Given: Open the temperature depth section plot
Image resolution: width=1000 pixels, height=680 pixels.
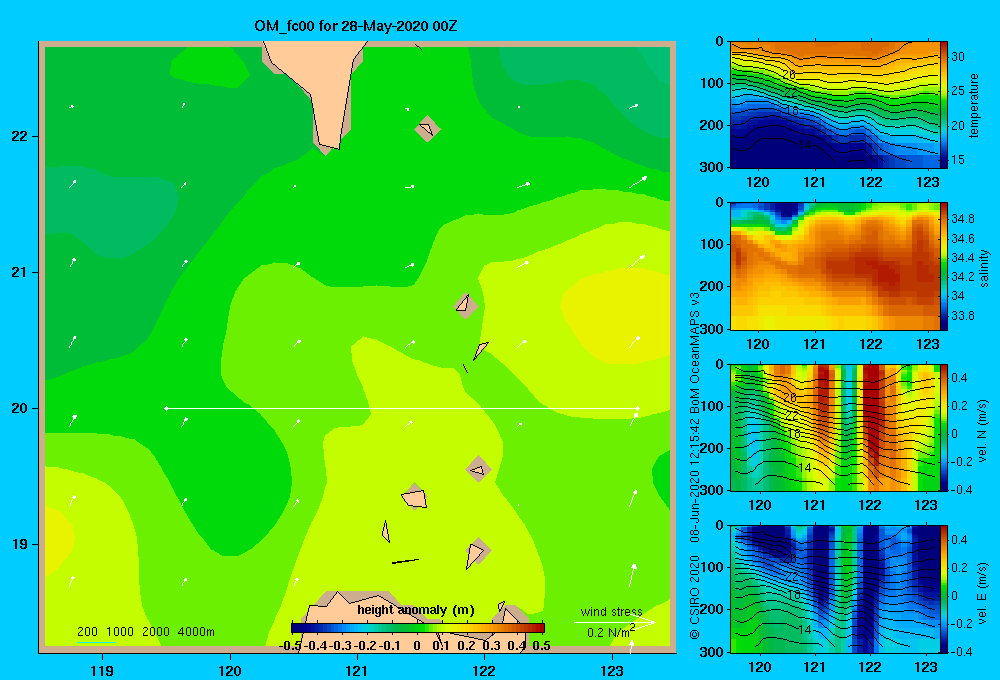Looking at the screenshot, I should pyautogui.click(x=835, y=105).
